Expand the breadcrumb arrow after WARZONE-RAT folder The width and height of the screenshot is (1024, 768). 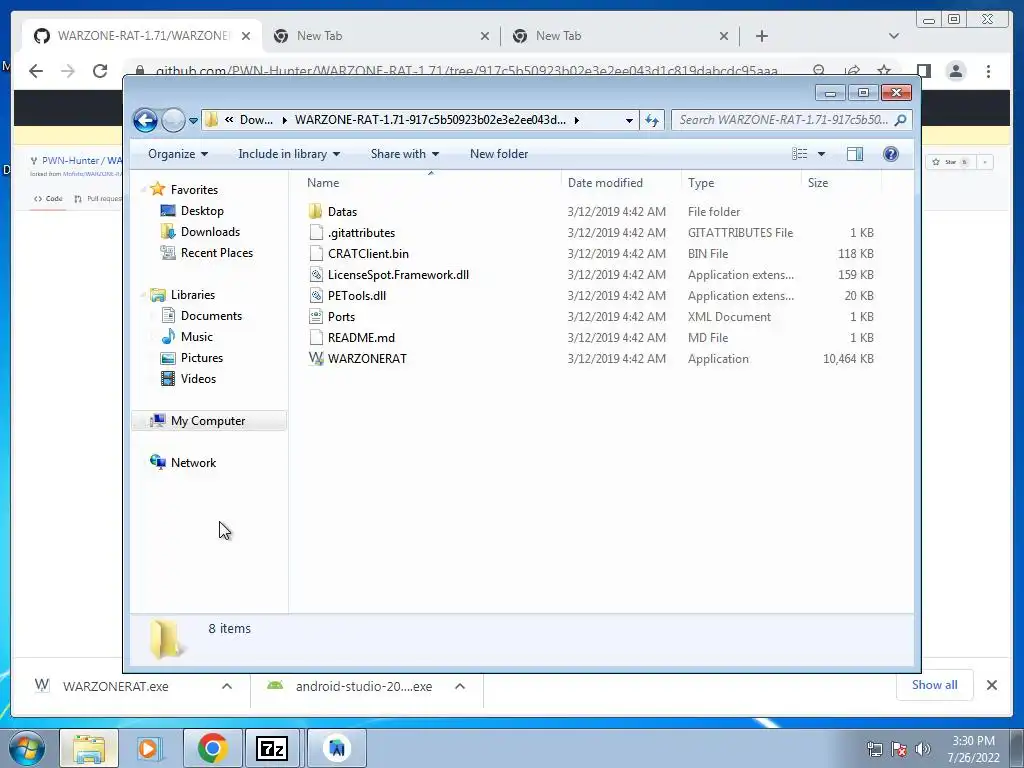[576, 120]
